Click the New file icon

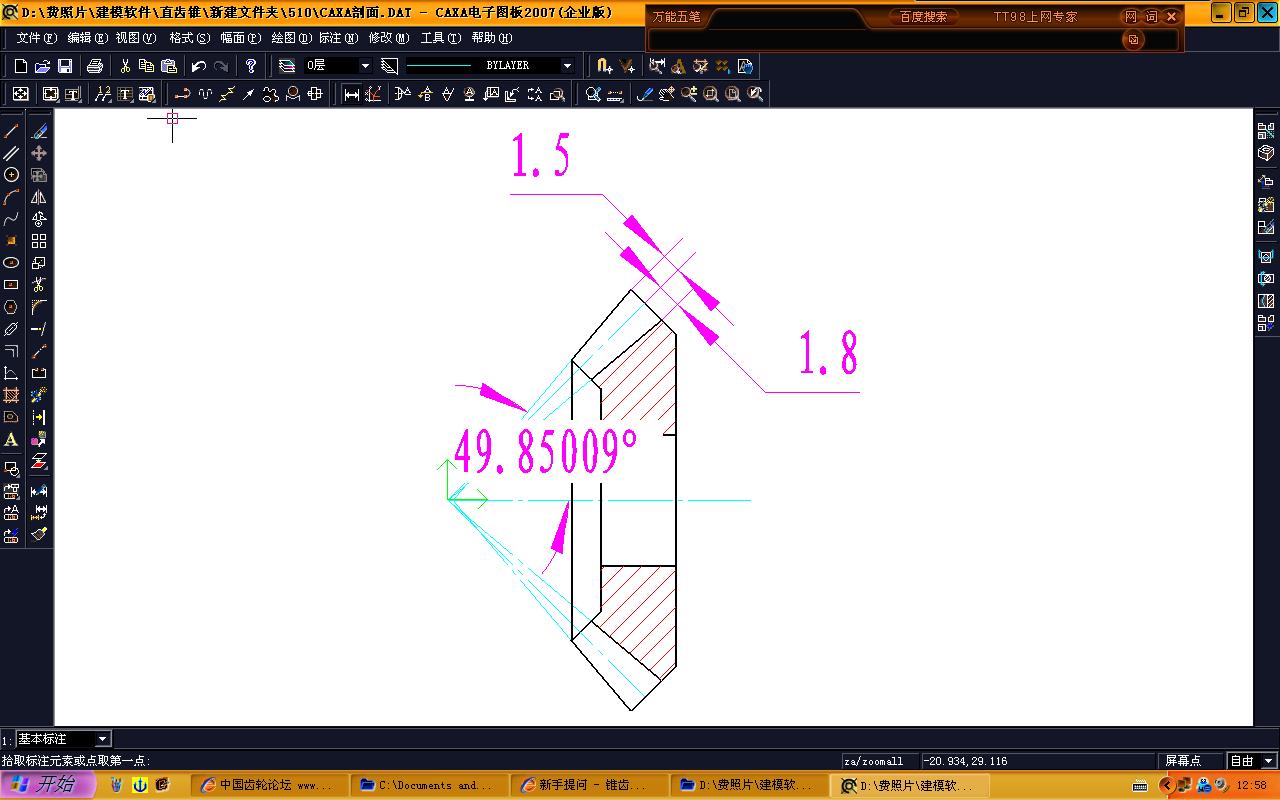point(20,66)
